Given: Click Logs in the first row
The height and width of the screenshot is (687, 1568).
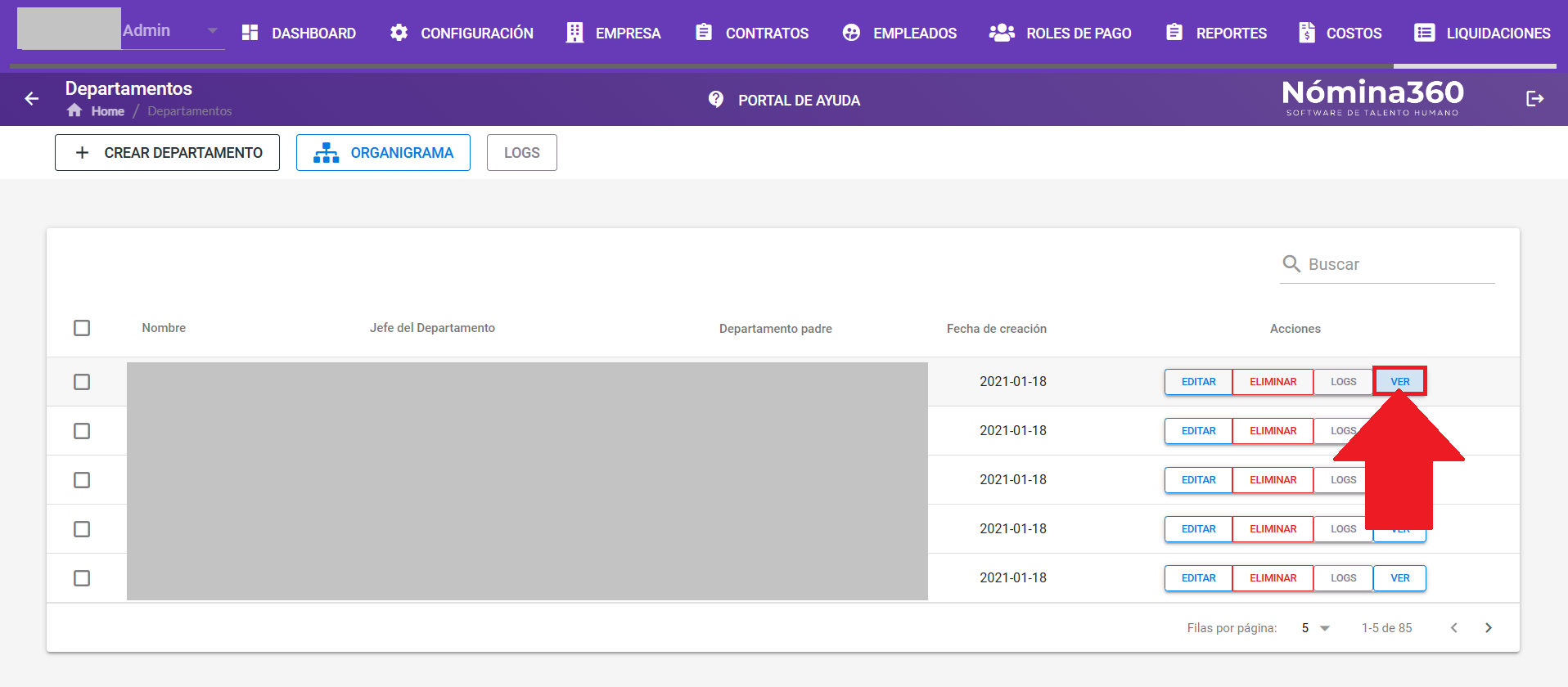Looking at the screenshot, I should (x=1343, y=382).
